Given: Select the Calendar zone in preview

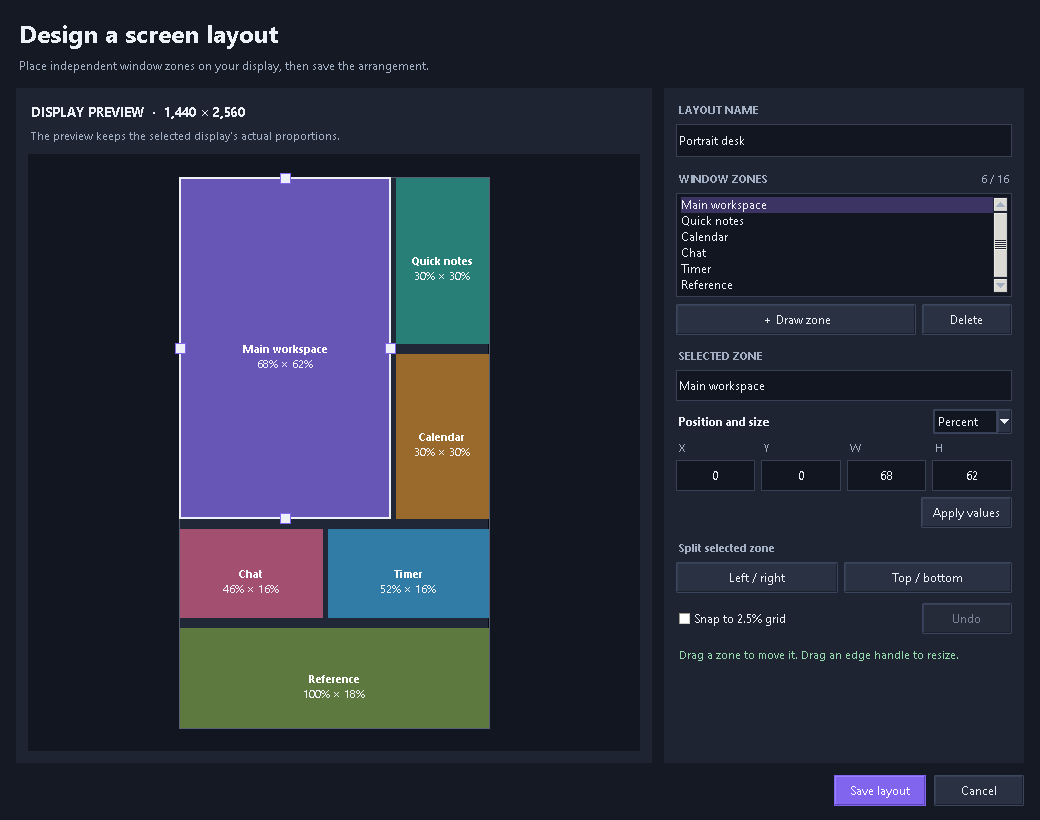Looking at the screenshot, I should click(442, 437).
